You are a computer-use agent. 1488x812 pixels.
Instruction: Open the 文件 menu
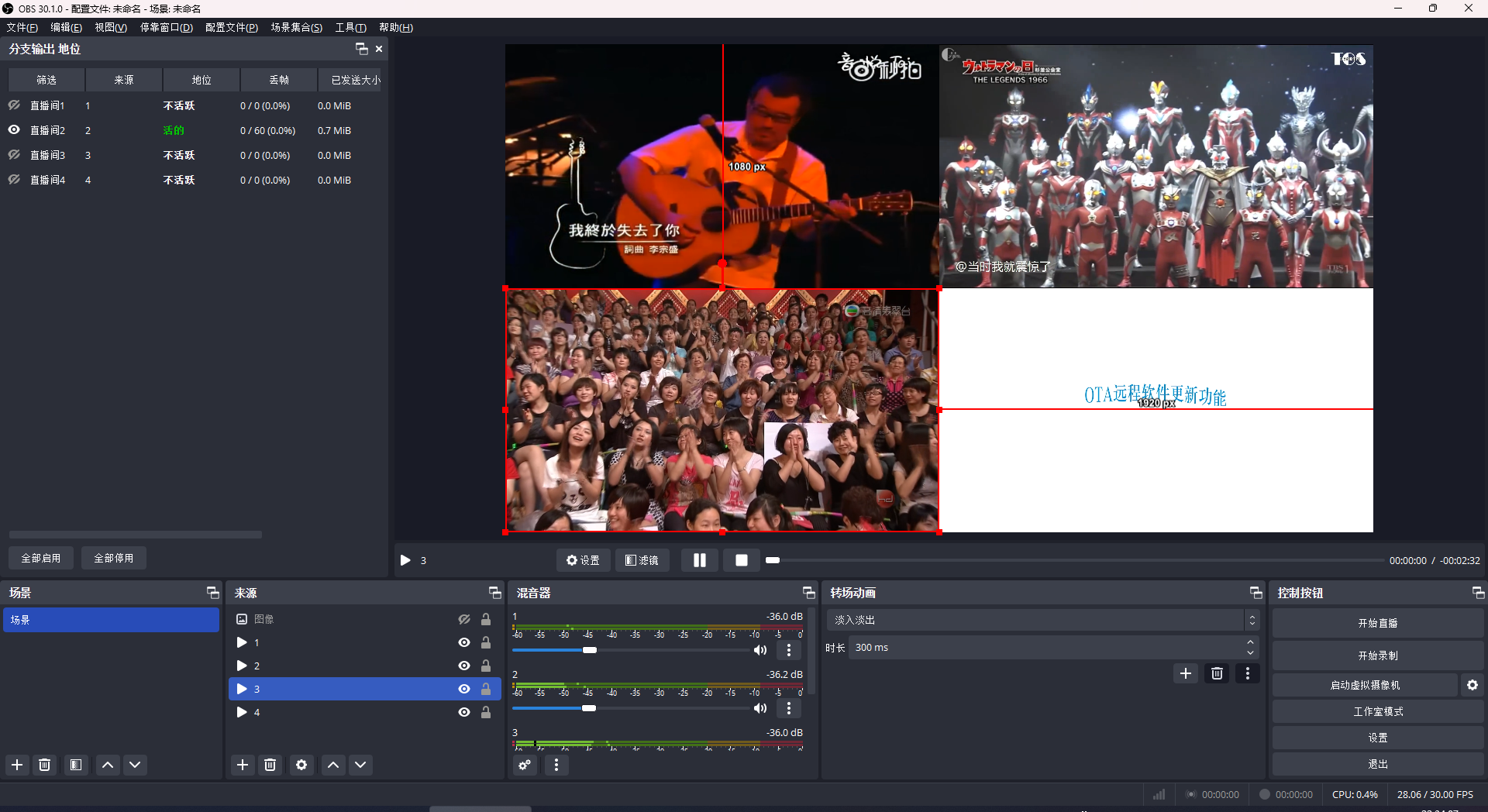coord(22,27)
